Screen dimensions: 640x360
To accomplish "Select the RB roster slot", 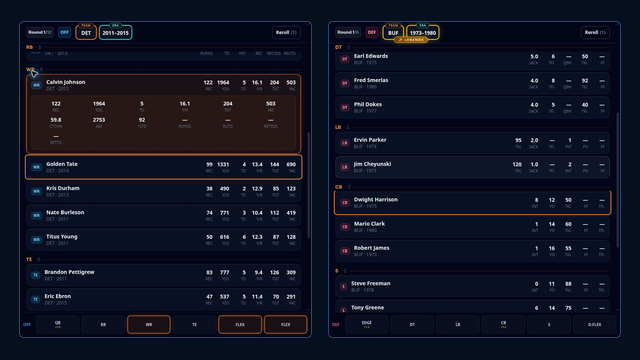I will pos(103,324).
